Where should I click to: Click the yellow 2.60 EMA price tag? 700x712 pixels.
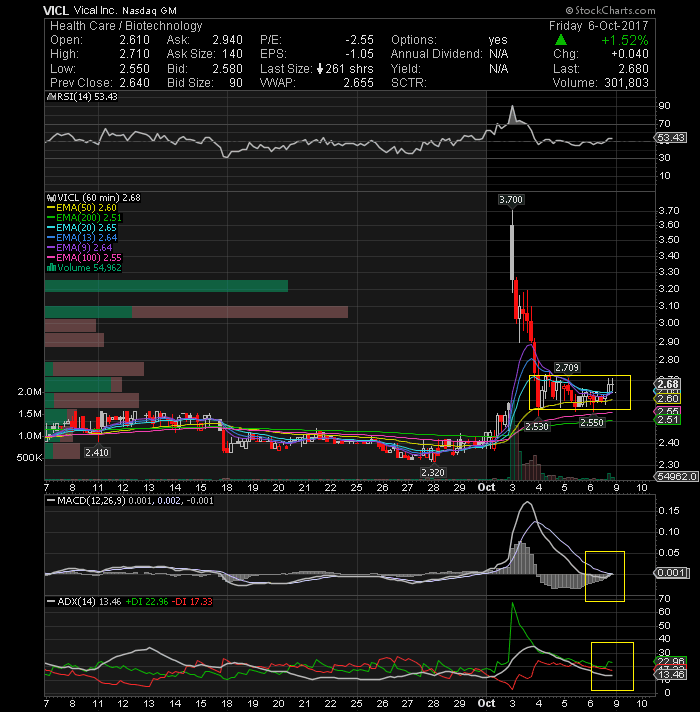668,399
